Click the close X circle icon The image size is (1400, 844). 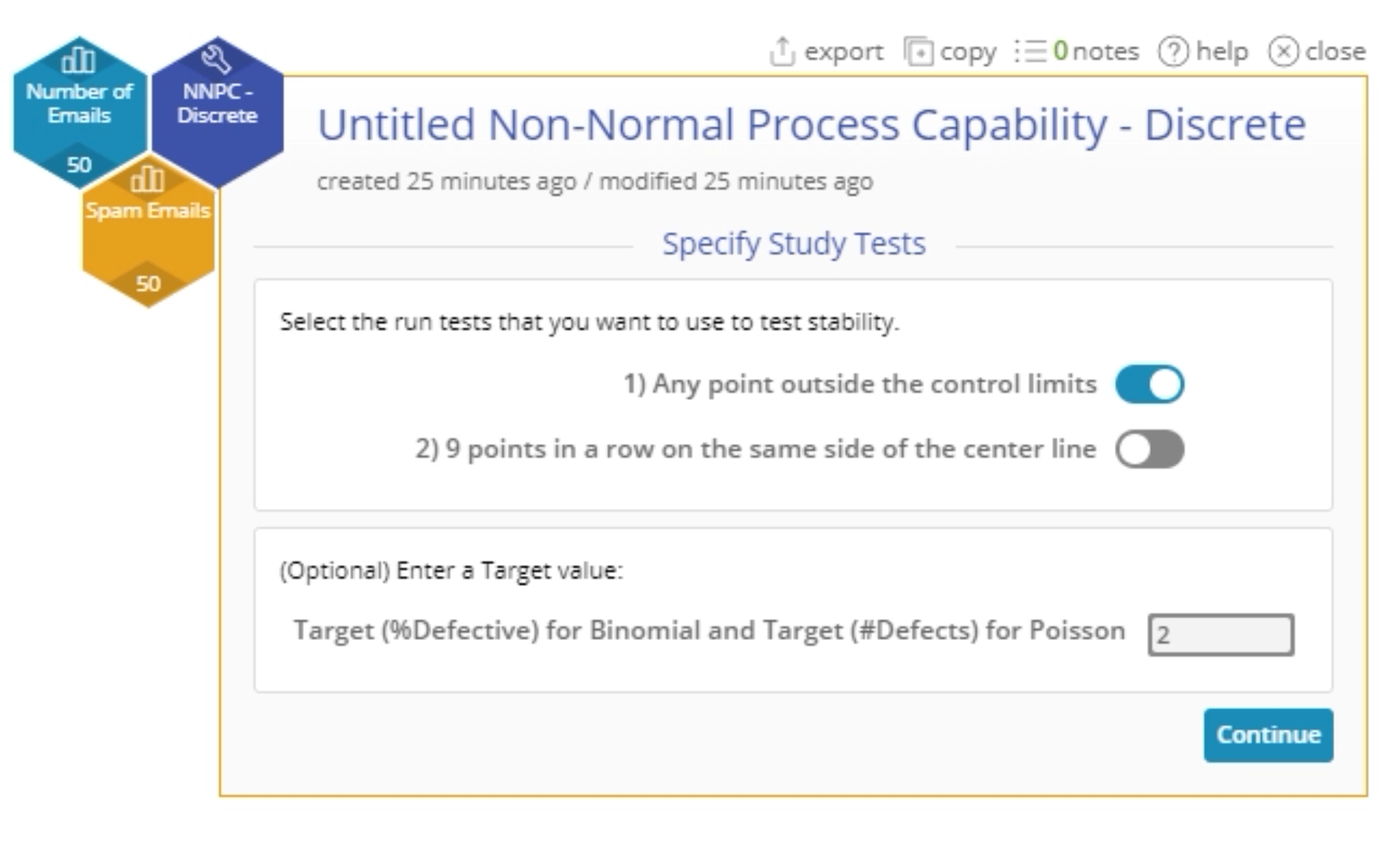tap(1283, 52)
